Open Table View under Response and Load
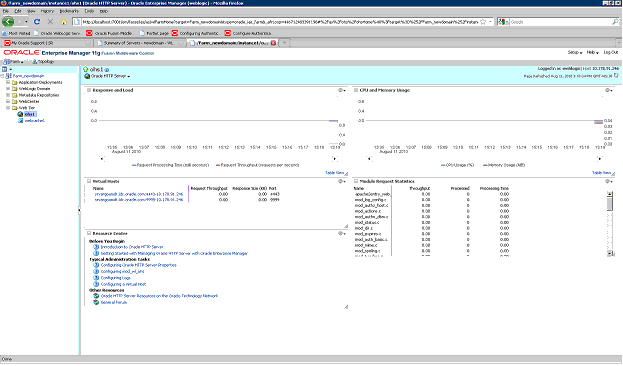Screen dimensions: 623x366 click(334, 172)
